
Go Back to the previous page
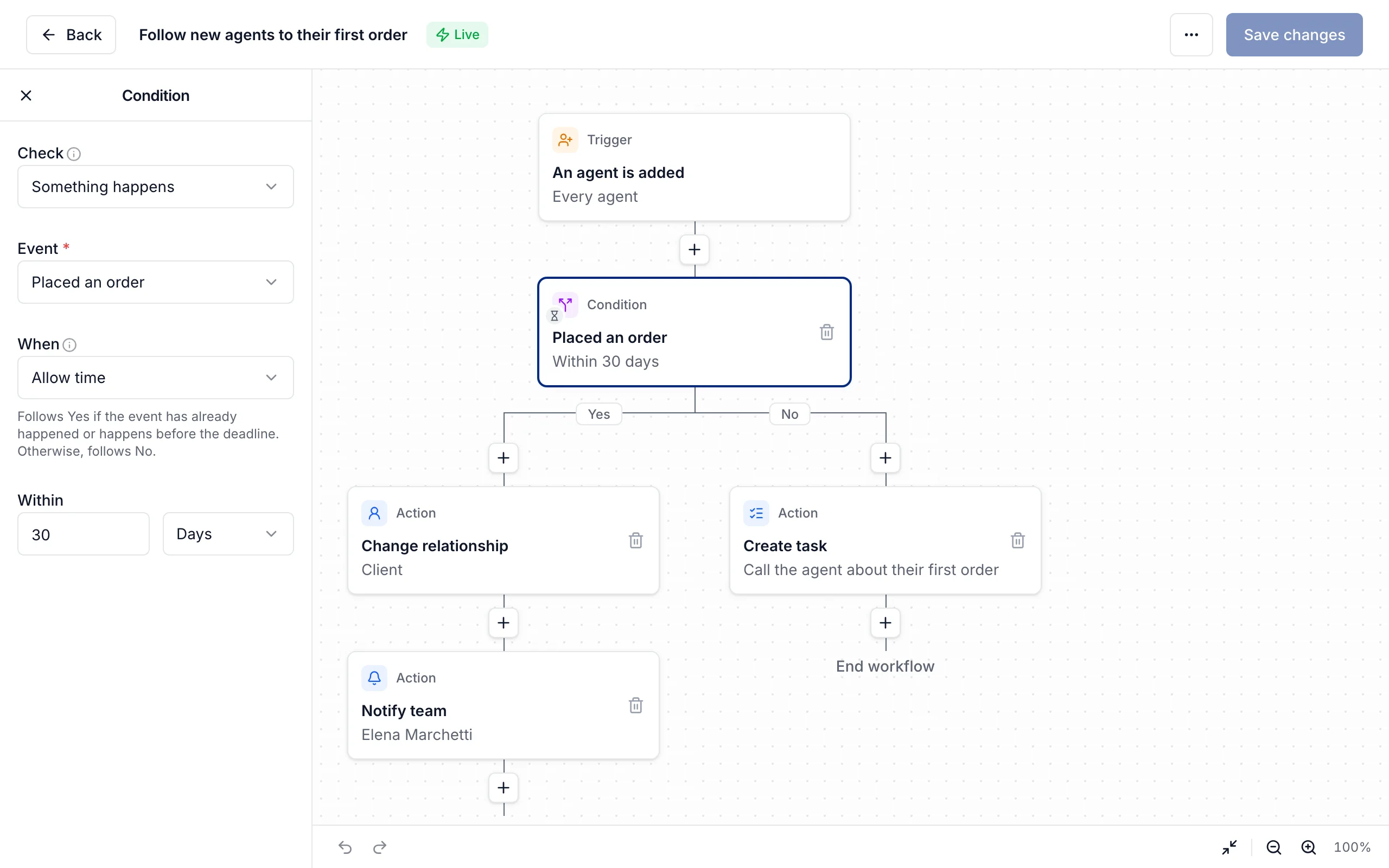click(x=71, y=34)
